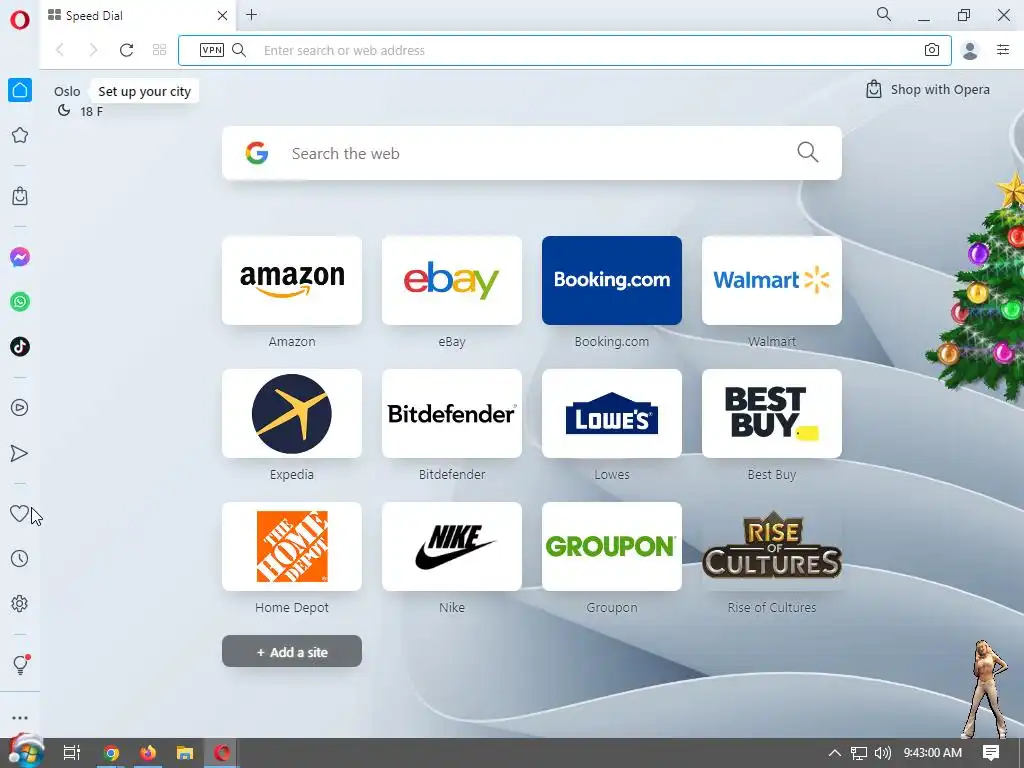The height and width of the screenshot is (768, 1024).
Task: Focus the Search the web box
Action: [532, 153]
